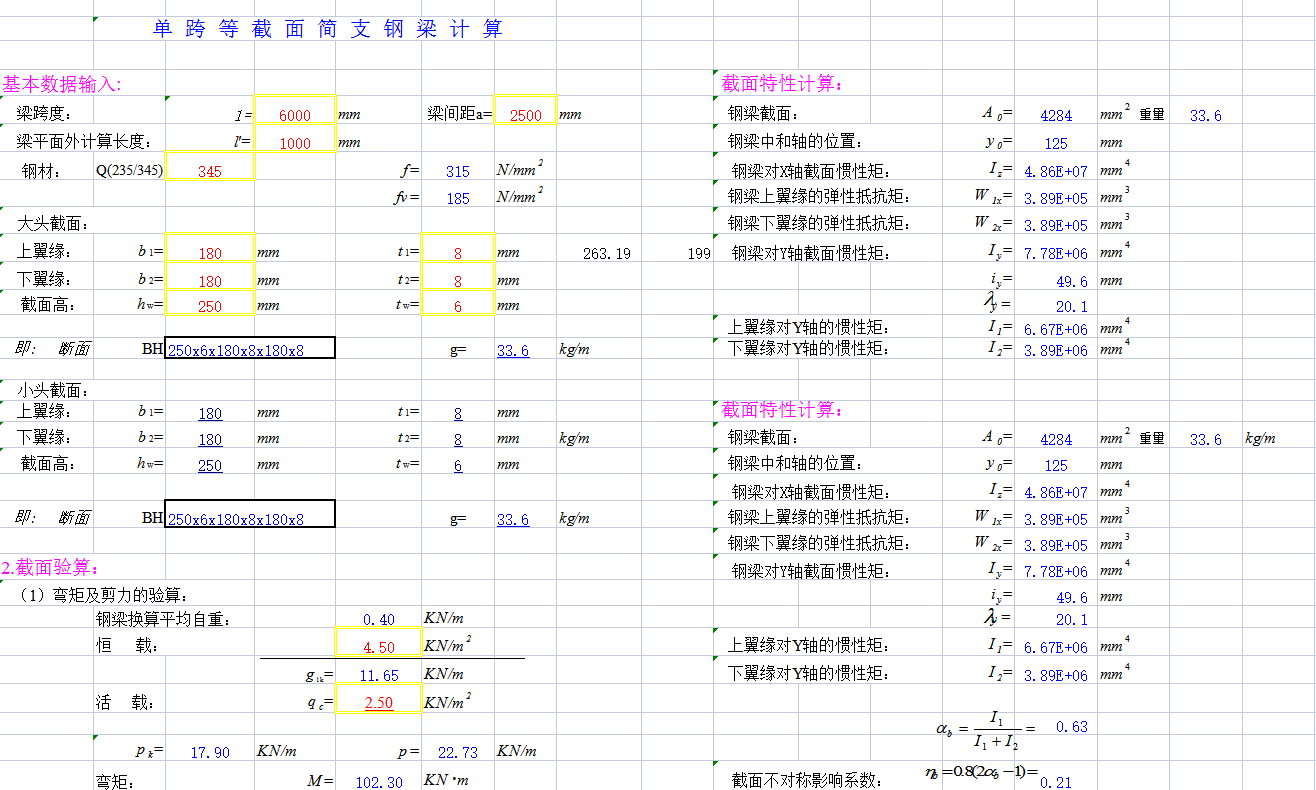Image resolution: width=1316 pixels, height=790 pixels.
Task: Select the beam span cell showing 6000
Action: click(295, 115)
